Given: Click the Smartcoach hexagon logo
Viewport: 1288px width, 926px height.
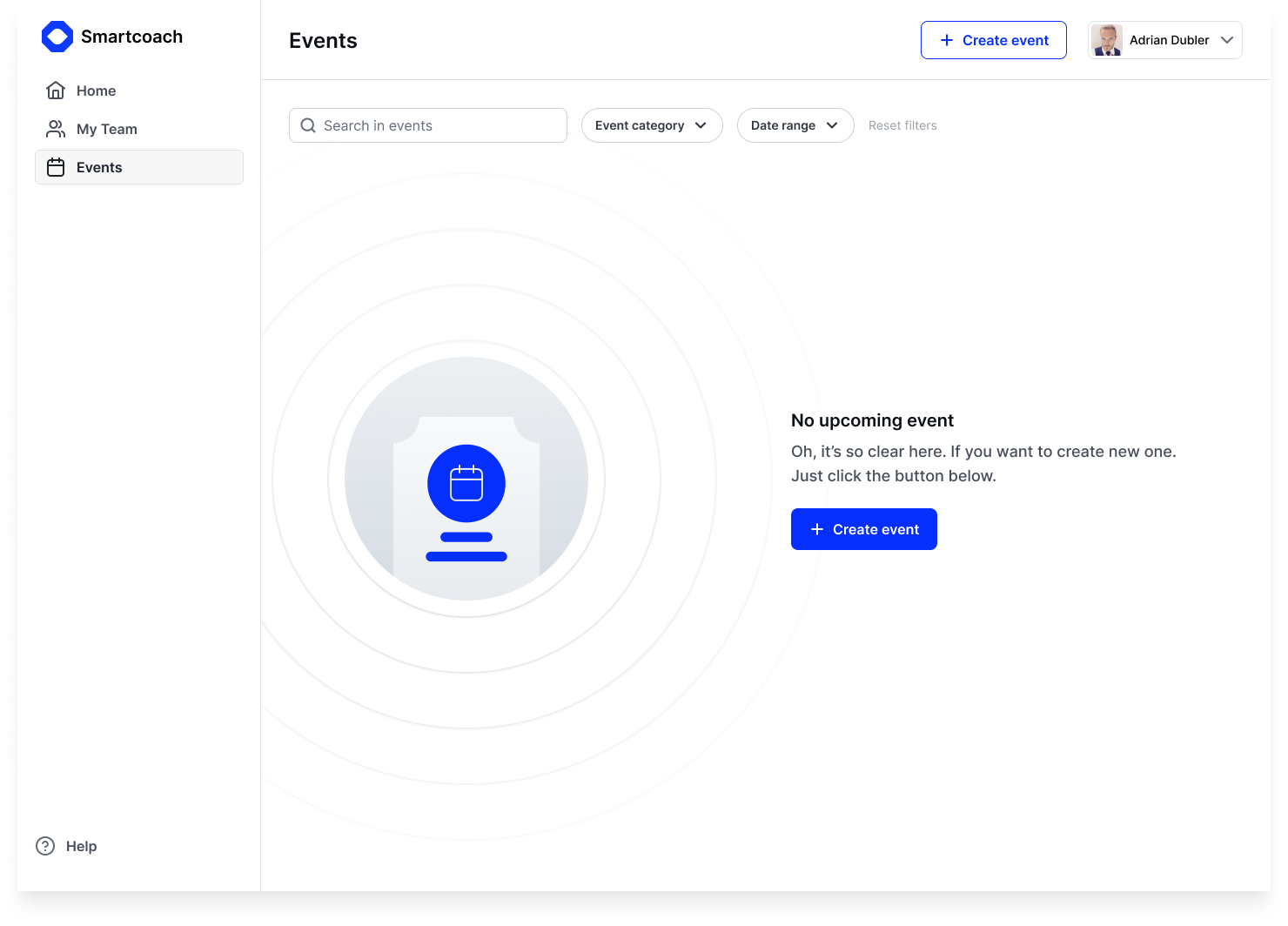Looking at the screenshot, I should (x=57, y=37).
